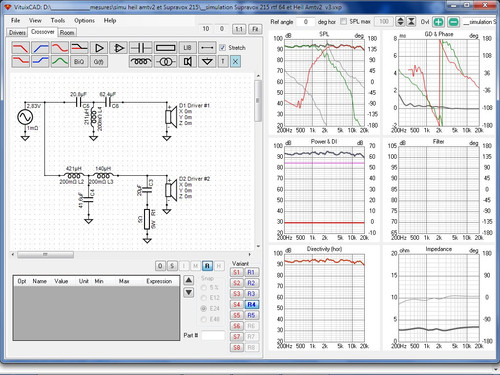
Task: Switch to the Room tab
Action: pyautogui.click(x=67, y=33)
